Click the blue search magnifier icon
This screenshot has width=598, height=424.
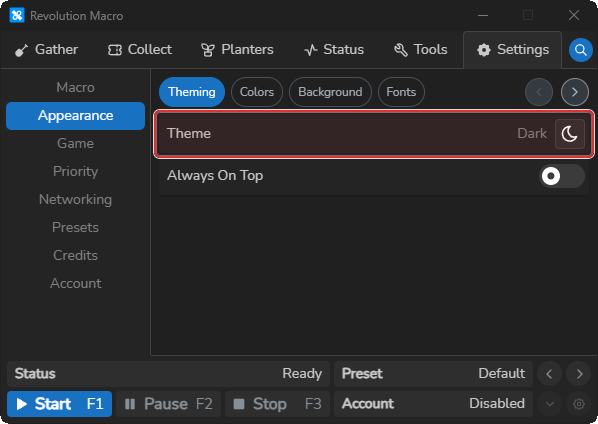[580, 50]
